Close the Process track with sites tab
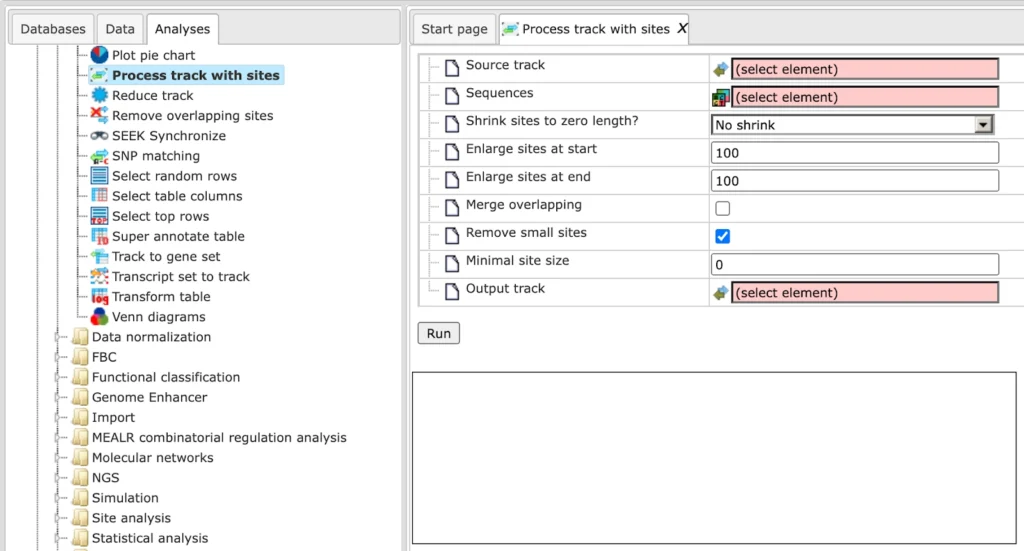The height and width of the screenshot is (551, 1024). 682,29
